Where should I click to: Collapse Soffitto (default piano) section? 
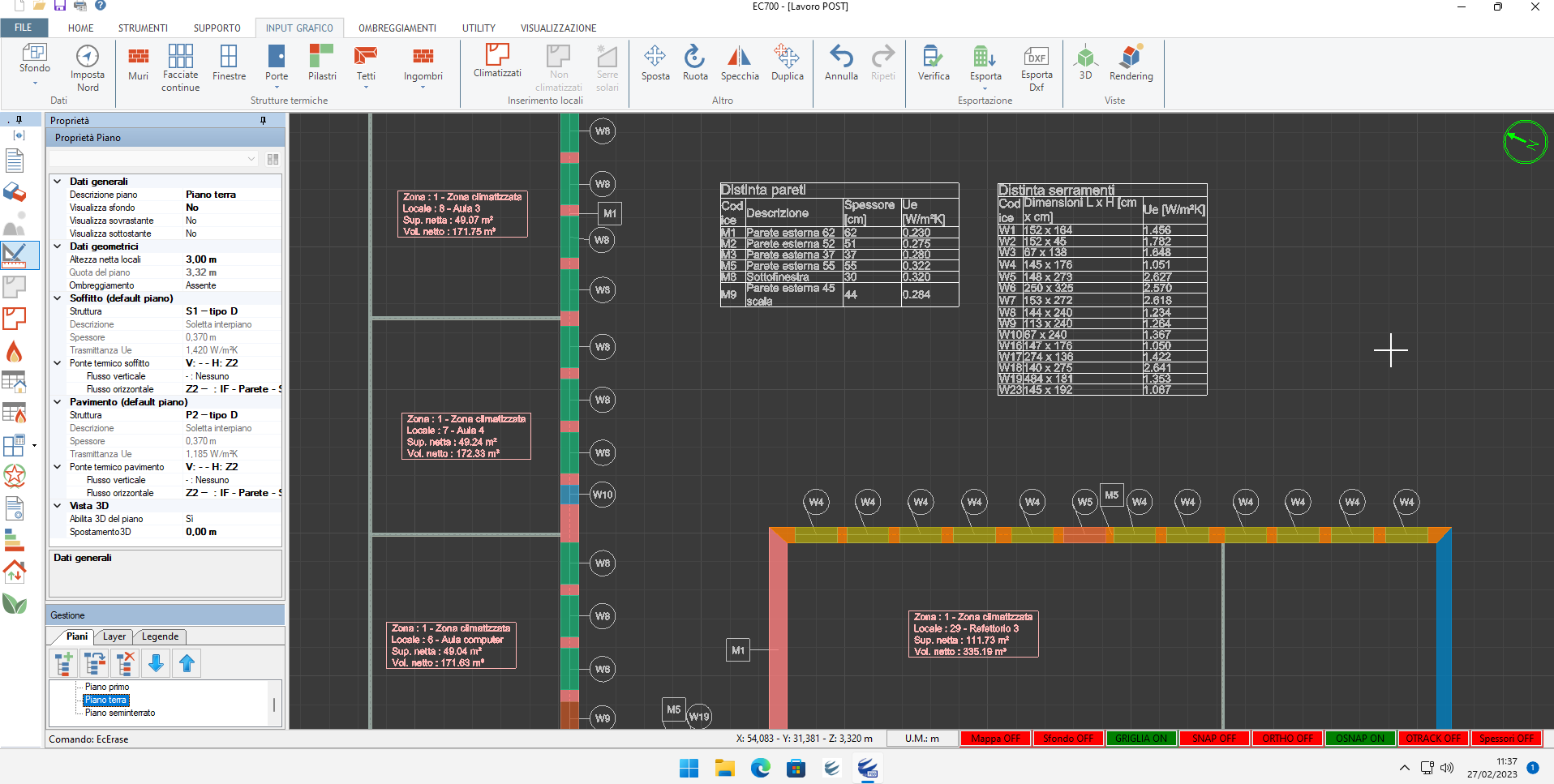(58, 298)
